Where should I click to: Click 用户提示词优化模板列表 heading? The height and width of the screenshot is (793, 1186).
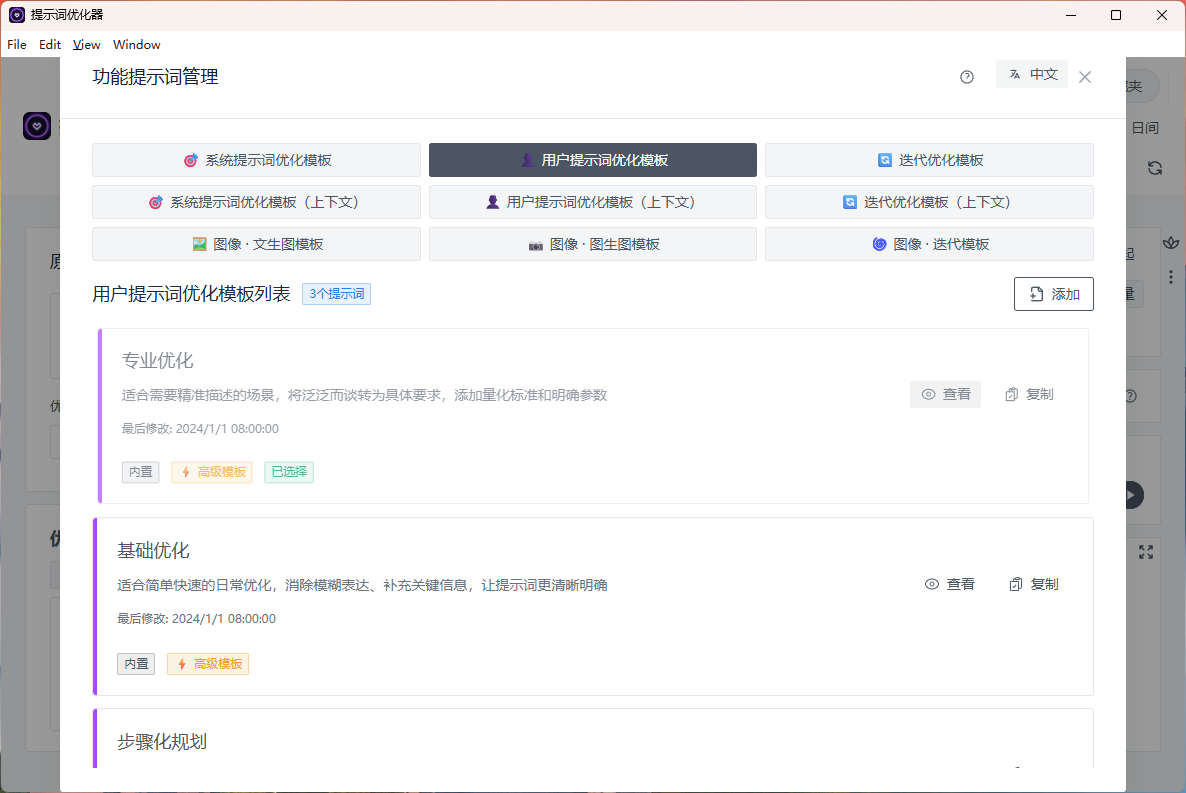[191, 294]
